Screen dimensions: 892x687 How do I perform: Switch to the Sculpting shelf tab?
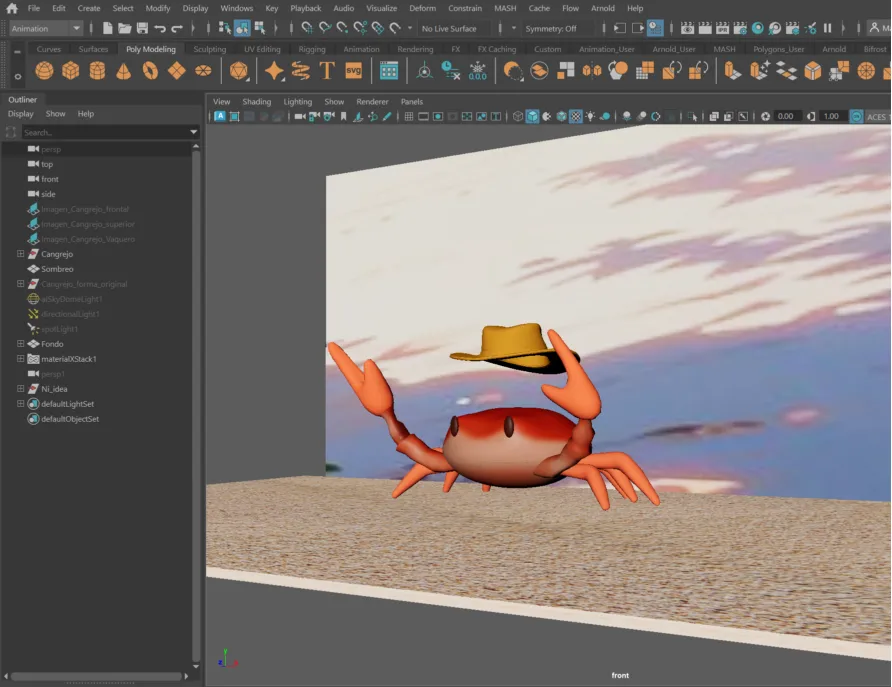tap(210, 49)
